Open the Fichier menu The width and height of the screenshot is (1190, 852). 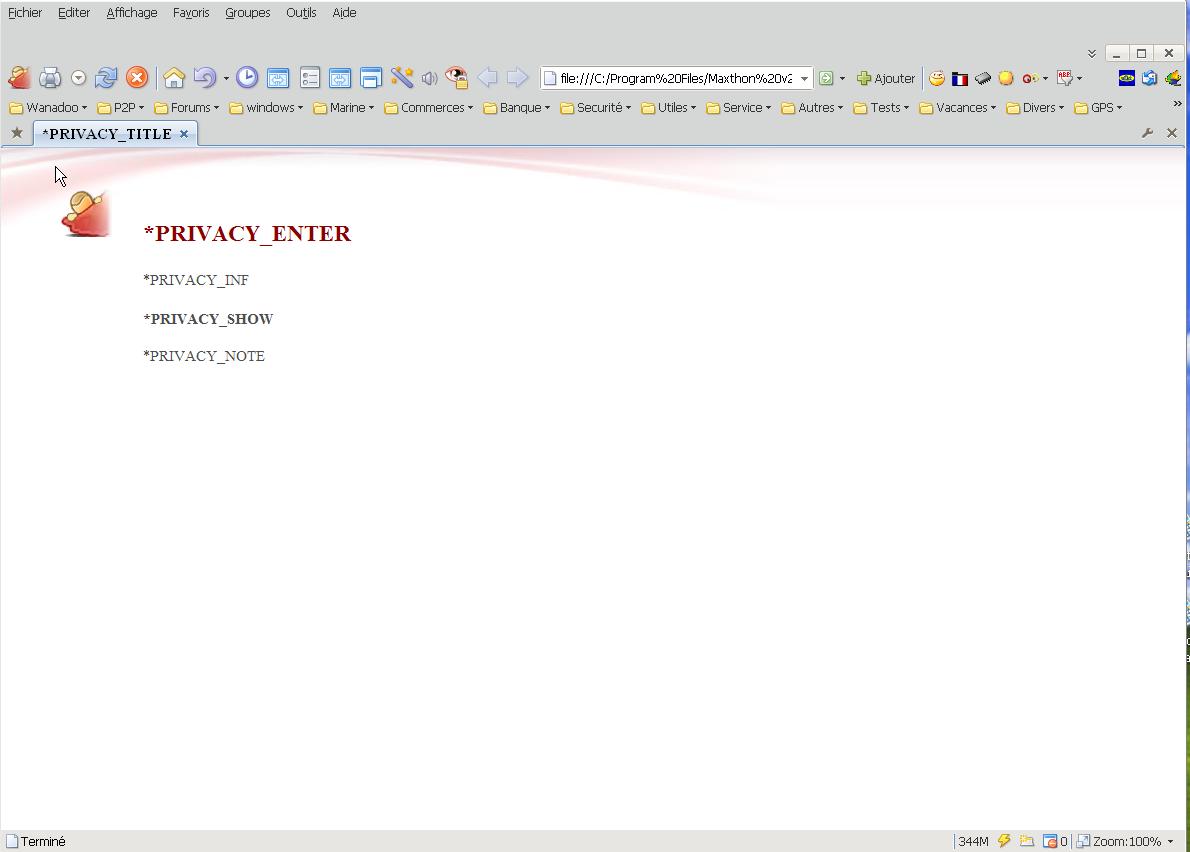tap(25, 13)
